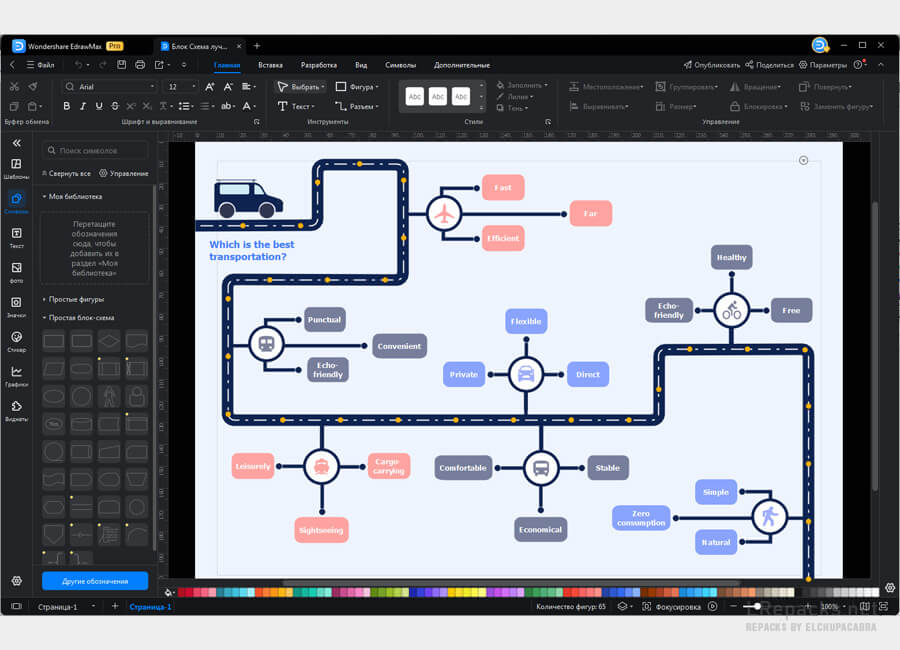Screen dimensions: 900x650
Task: Expand the Простые фигуры section
Action: coord(78,299)
